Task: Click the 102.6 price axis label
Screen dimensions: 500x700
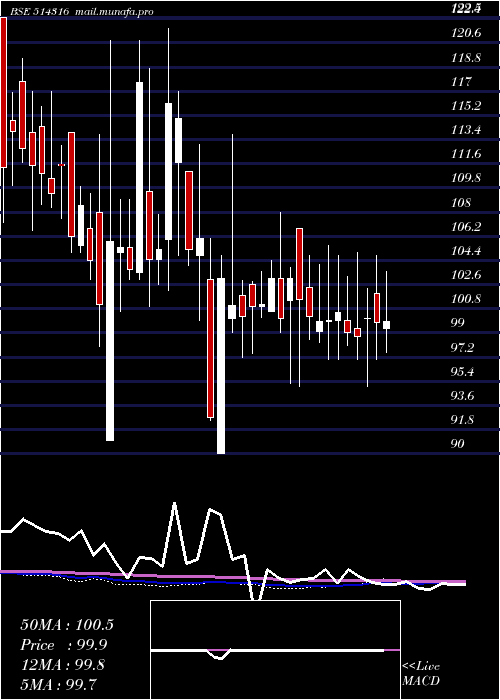Action: 466,275
